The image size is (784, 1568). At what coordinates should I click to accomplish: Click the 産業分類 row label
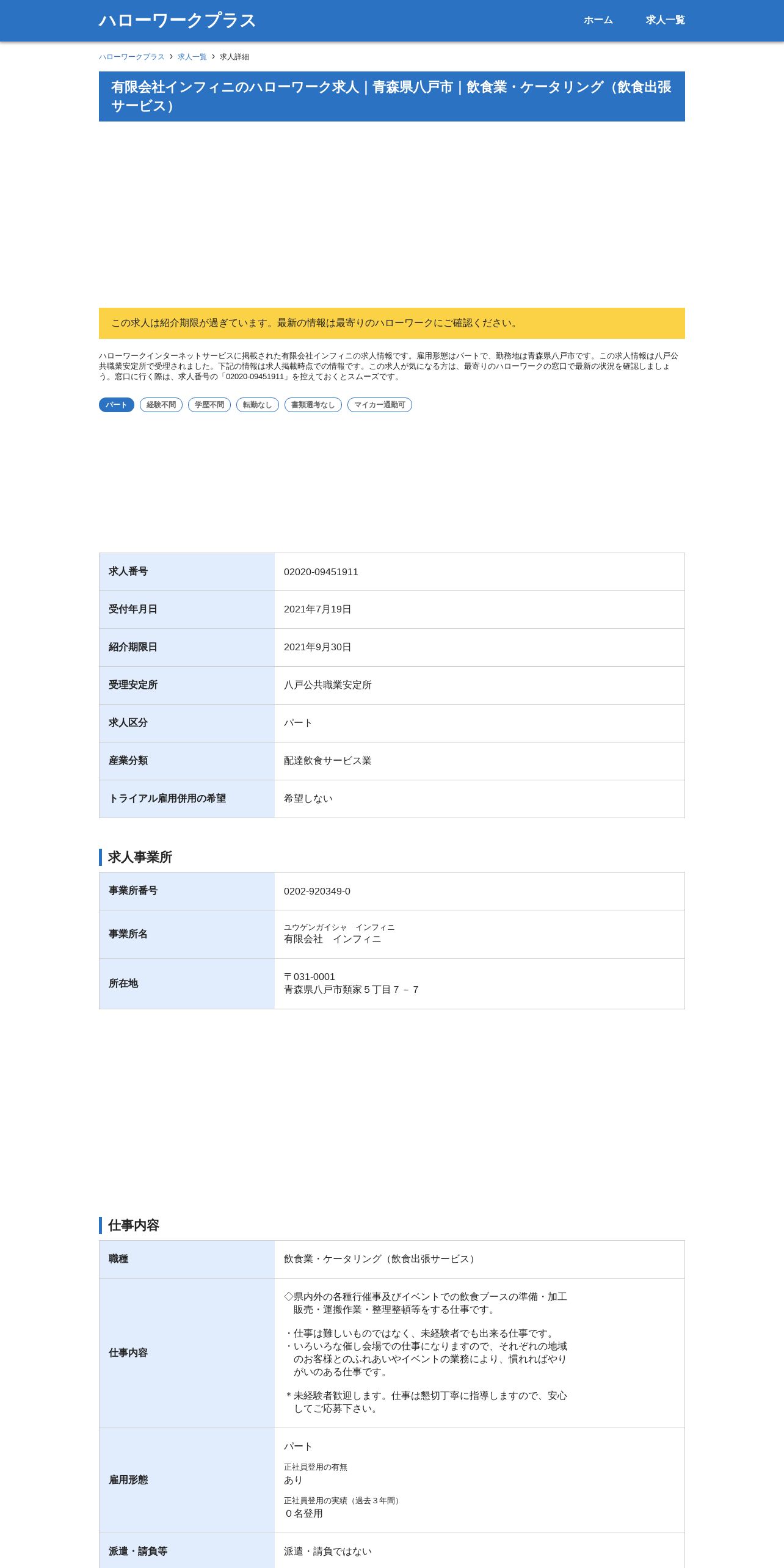pos(128,761)
